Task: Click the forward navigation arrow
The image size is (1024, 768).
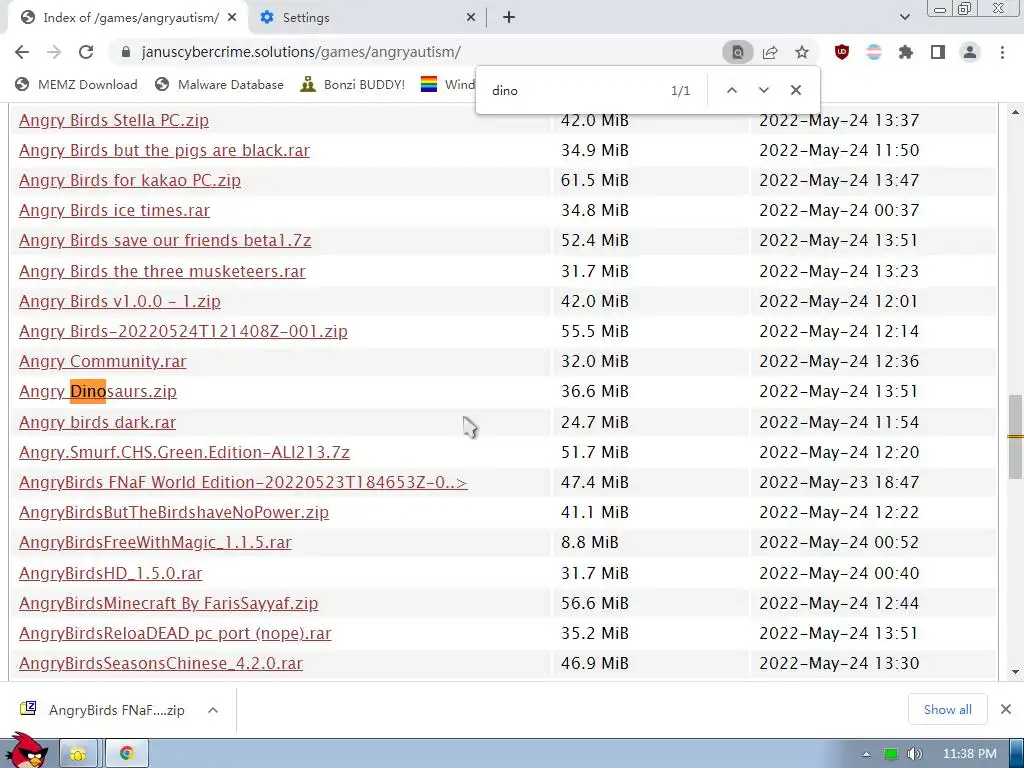Action: pyautogui.click(x=54, y=52)
